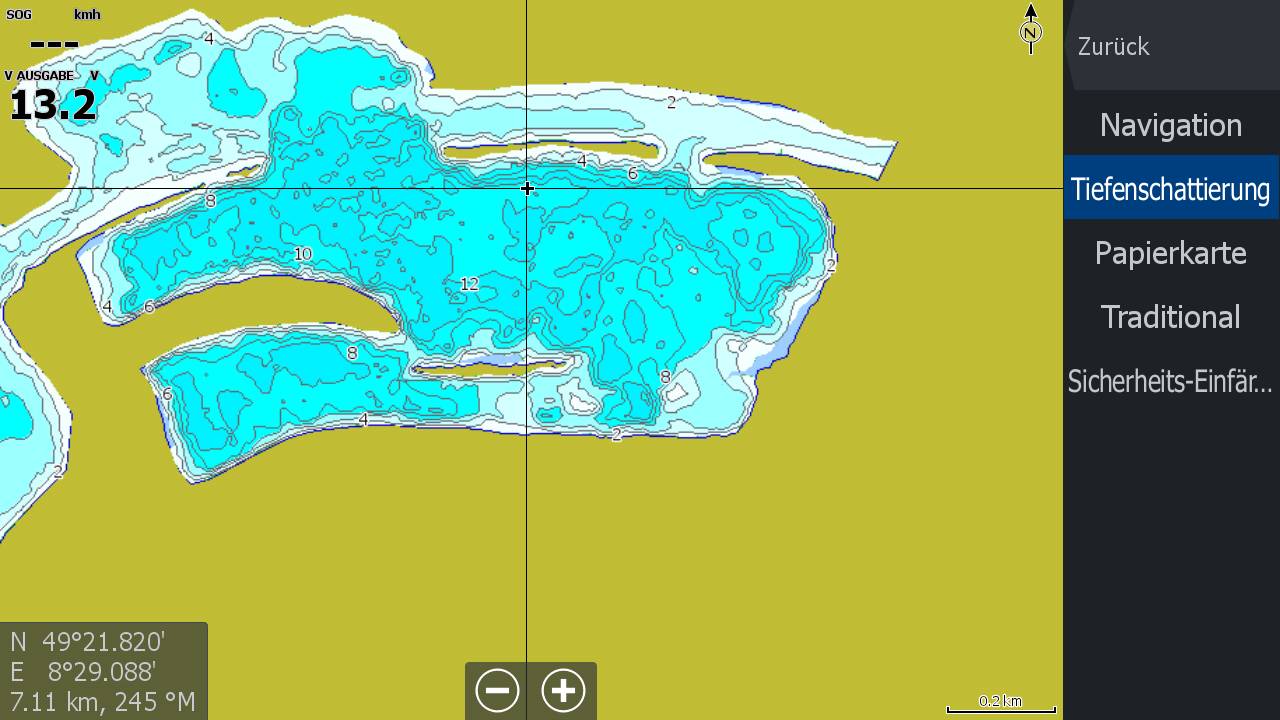Tap the SOG speed readout dashes
This screenshot has height=720, width=1280.
54,44
